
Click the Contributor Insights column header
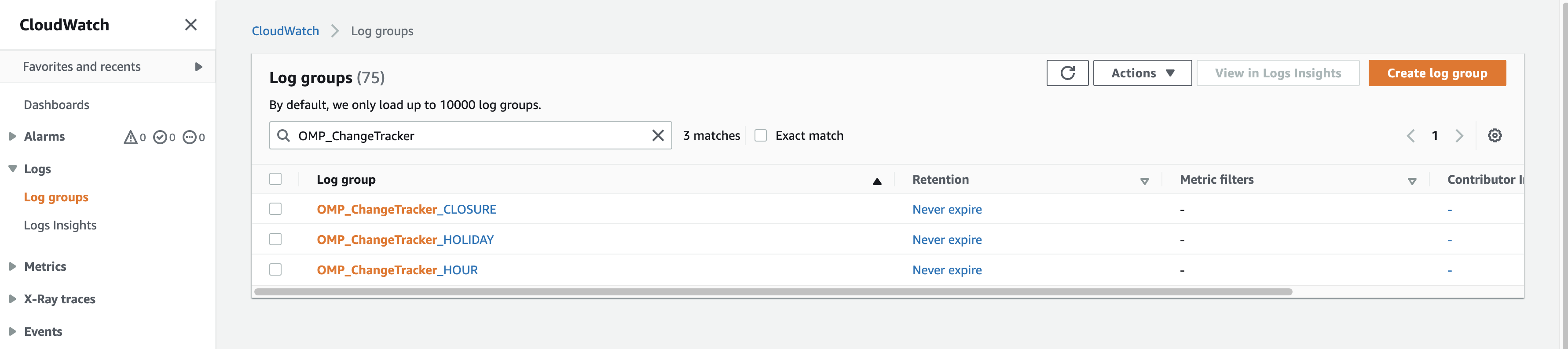click(1485, 179)
